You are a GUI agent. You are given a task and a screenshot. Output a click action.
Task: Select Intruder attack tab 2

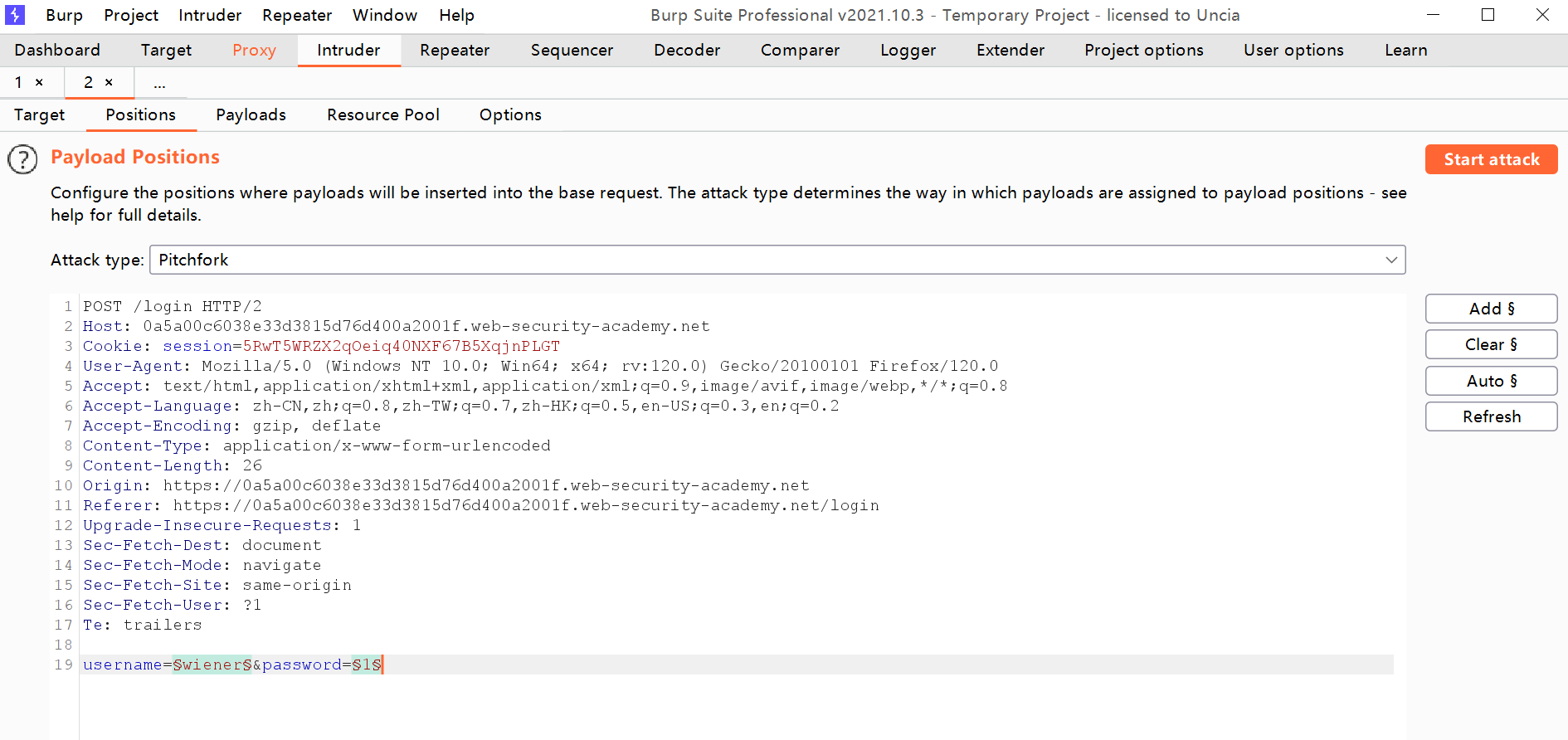[88, 82]
